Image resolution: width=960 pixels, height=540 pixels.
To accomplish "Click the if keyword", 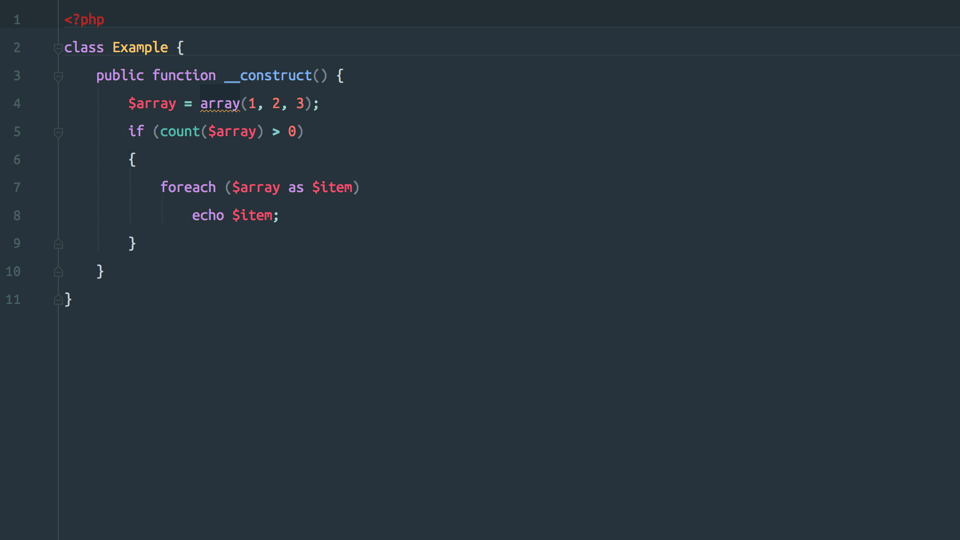I will [x=136, y=131].
